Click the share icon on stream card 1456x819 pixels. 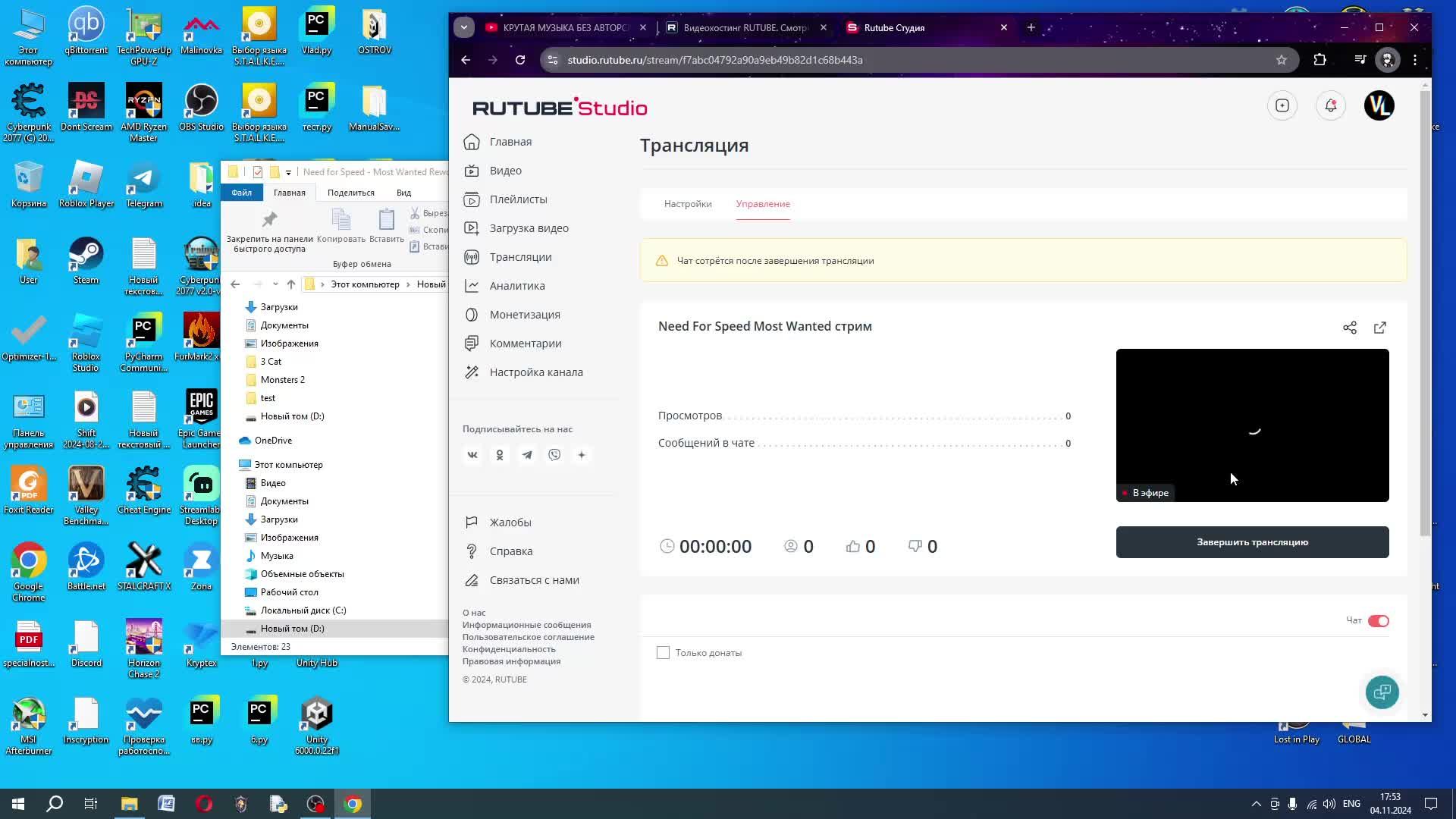[1350, 328]
